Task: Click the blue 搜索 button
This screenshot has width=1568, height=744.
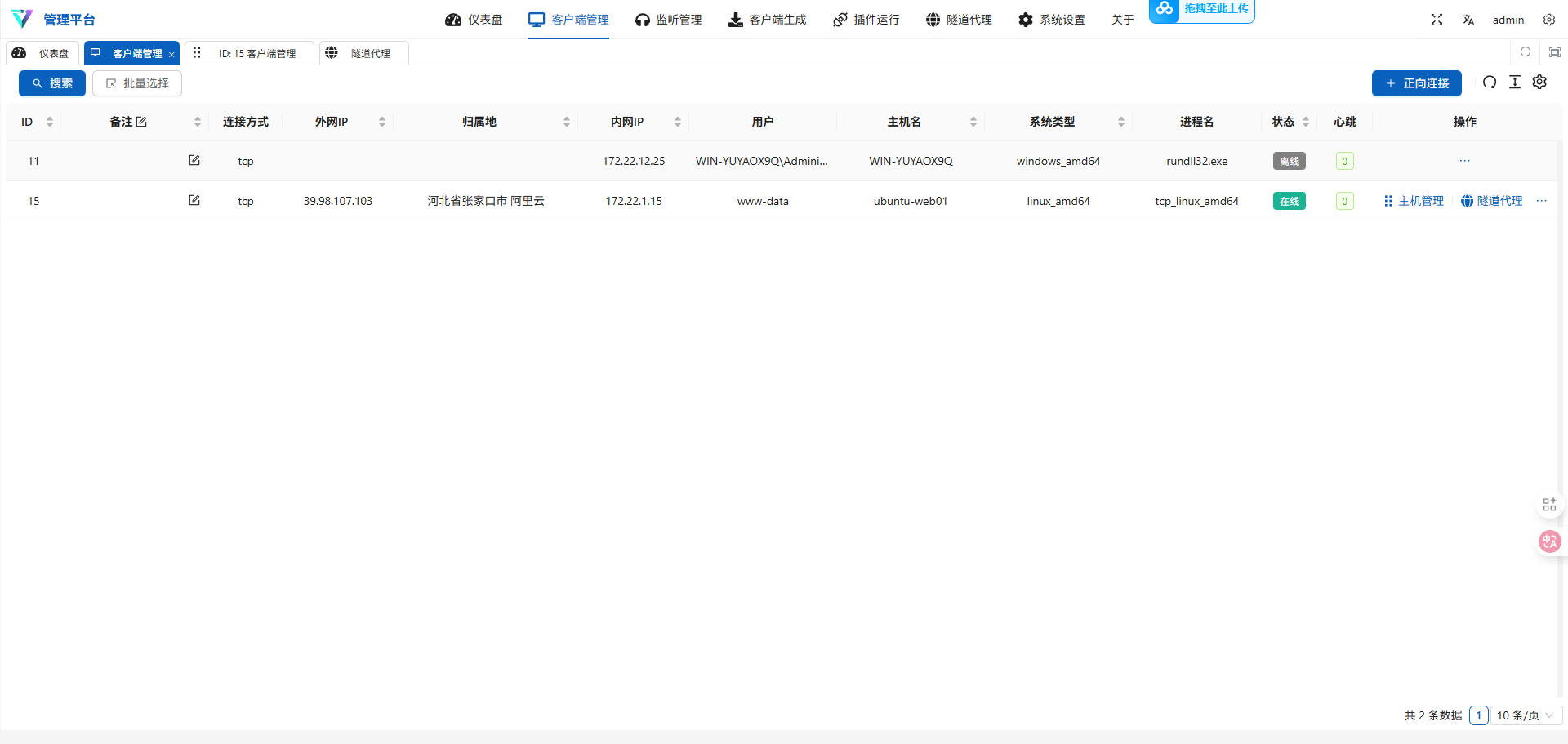Action: click(x=52, y=83)
